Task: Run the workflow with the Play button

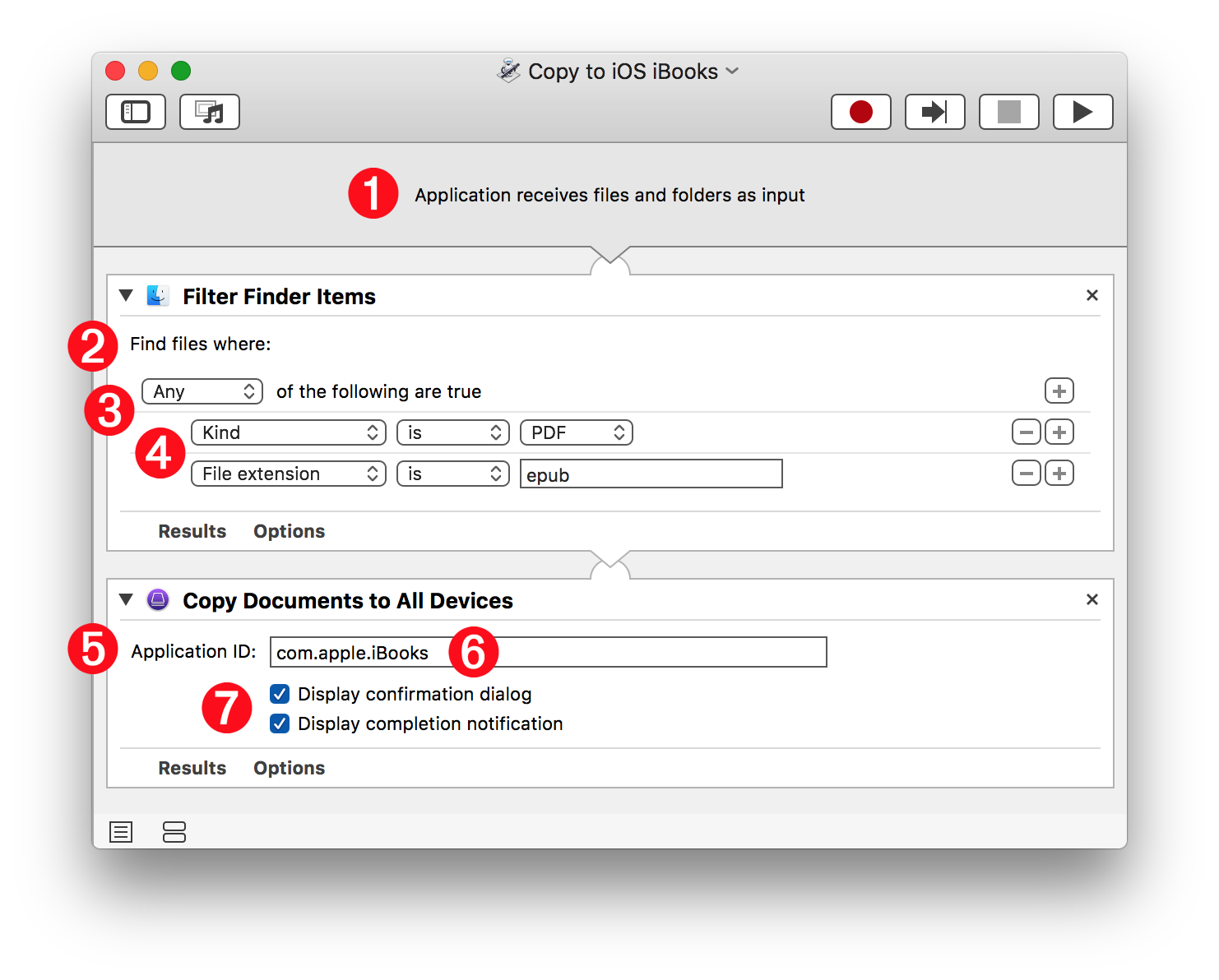Action: 1083,112
